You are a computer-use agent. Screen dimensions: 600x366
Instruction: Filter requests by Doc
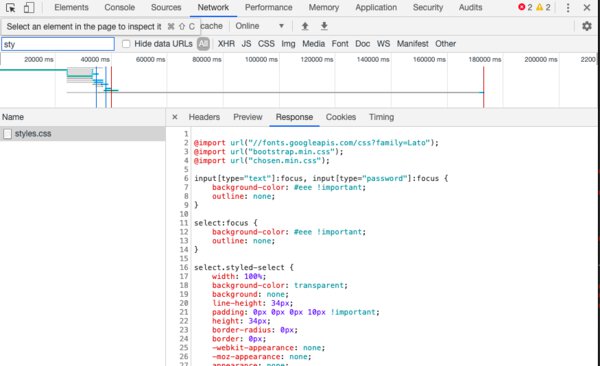[362, 44]
